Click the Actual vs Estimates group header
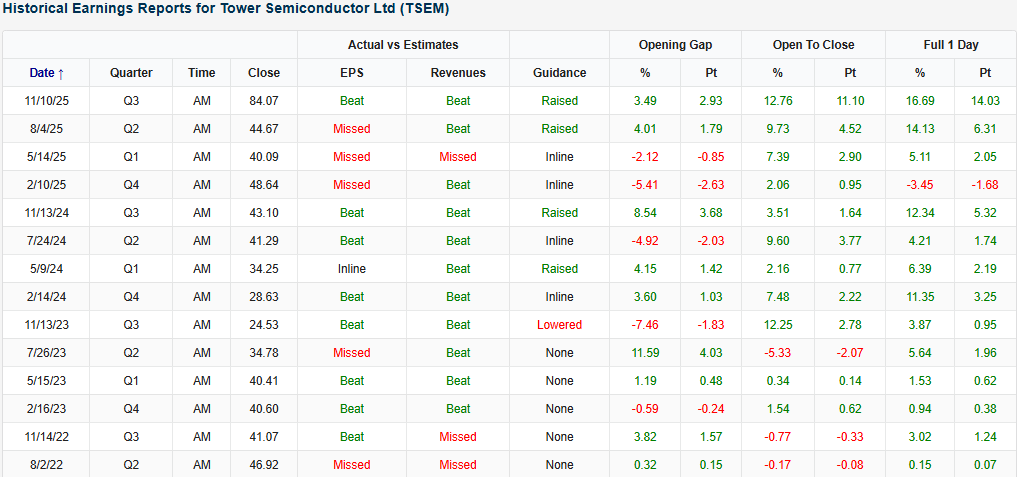This screenshot has width=1017, height=477. click(x=403, y=45)
